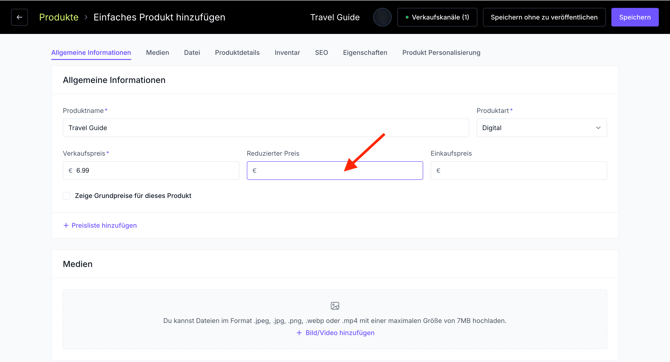Image resolution: width=670 pixels, height=362 pixels.
Task: Click the purple Speichern button
Action: tap(635, 18)
